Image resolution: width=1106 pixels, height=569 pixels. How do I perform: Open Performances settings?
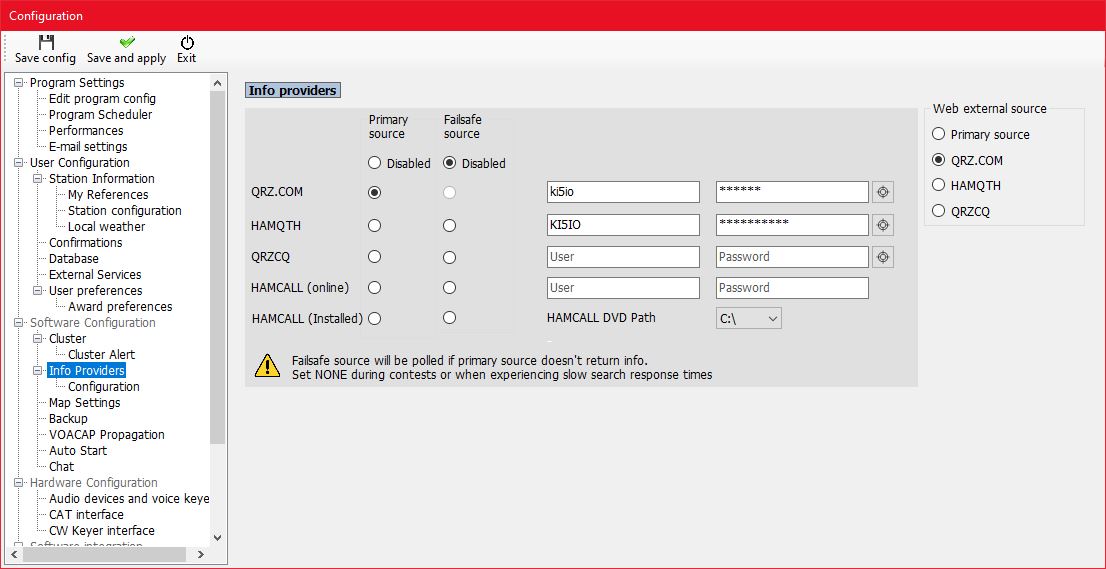(86, 130)
